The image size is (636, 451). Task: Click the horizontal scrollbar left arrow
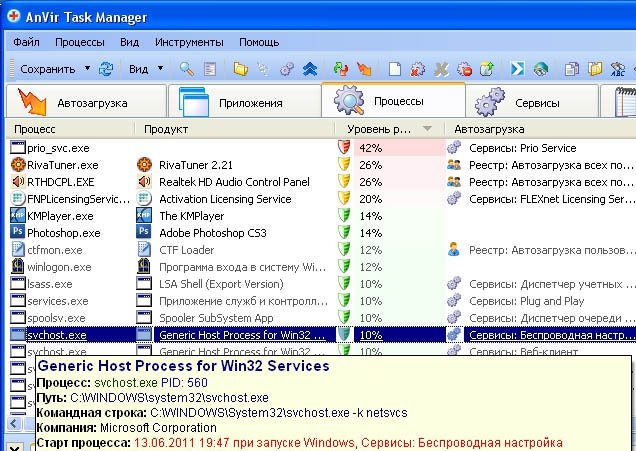click(x=14, y=423)
